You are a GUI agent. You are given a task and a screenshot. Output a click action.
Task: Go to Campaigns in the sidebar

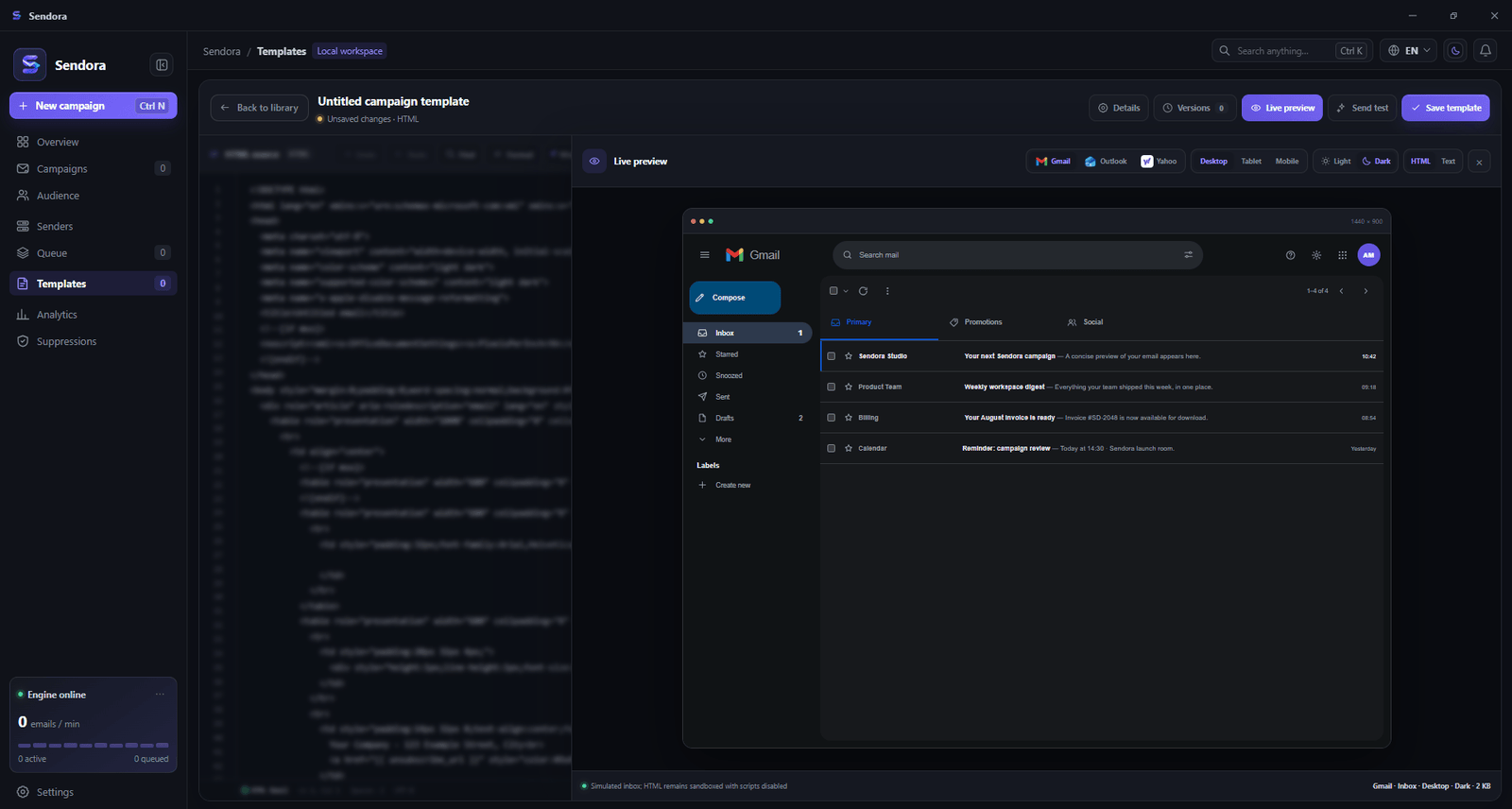coord(93,168)
